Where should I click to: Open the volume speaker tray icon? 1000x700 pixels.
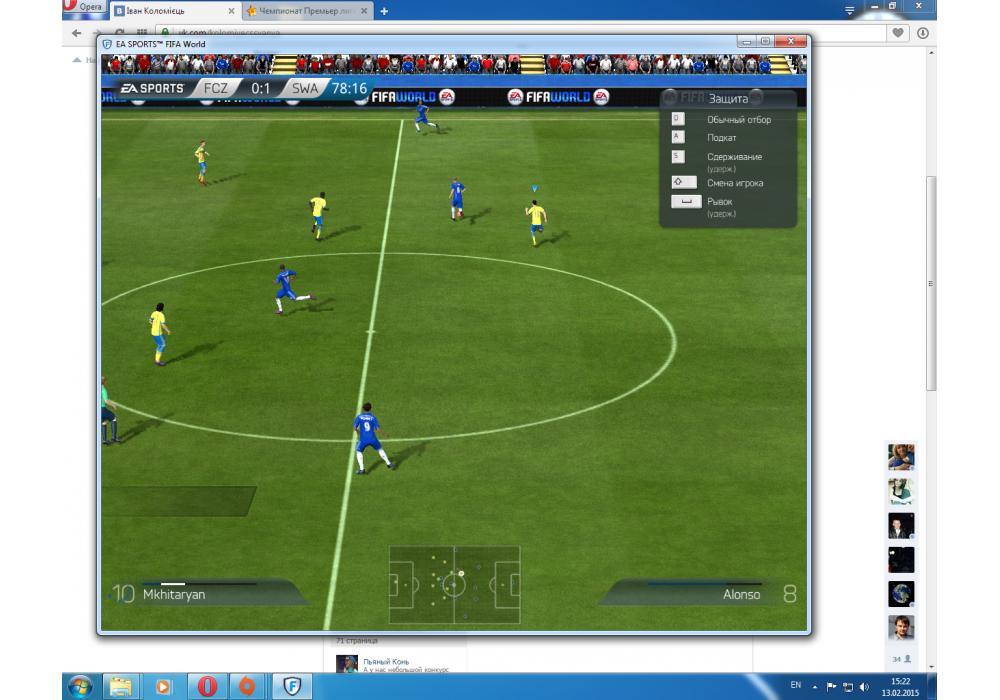(x=864, y=687)
